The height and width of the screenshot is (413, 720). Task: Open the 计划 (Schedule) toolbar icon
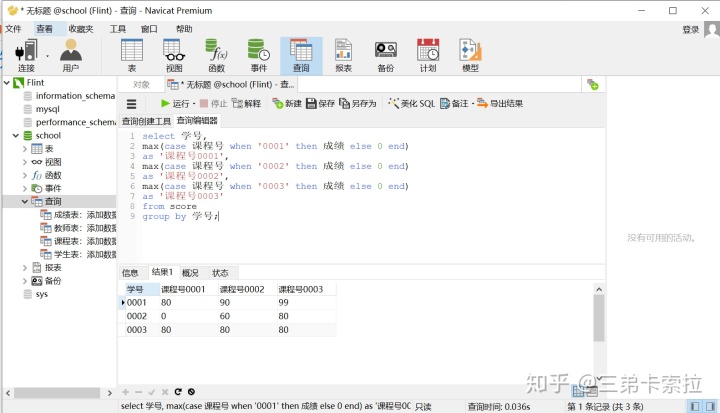(428, 56)
